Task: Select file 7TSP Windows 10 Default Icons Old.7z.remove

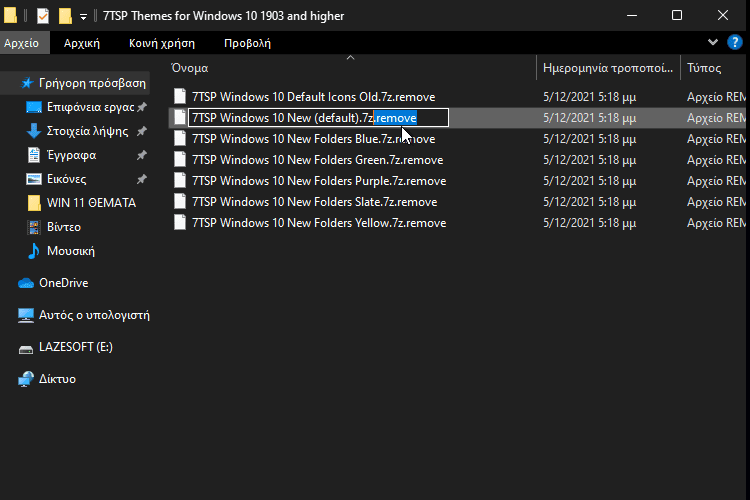Action: click(314, 97)
